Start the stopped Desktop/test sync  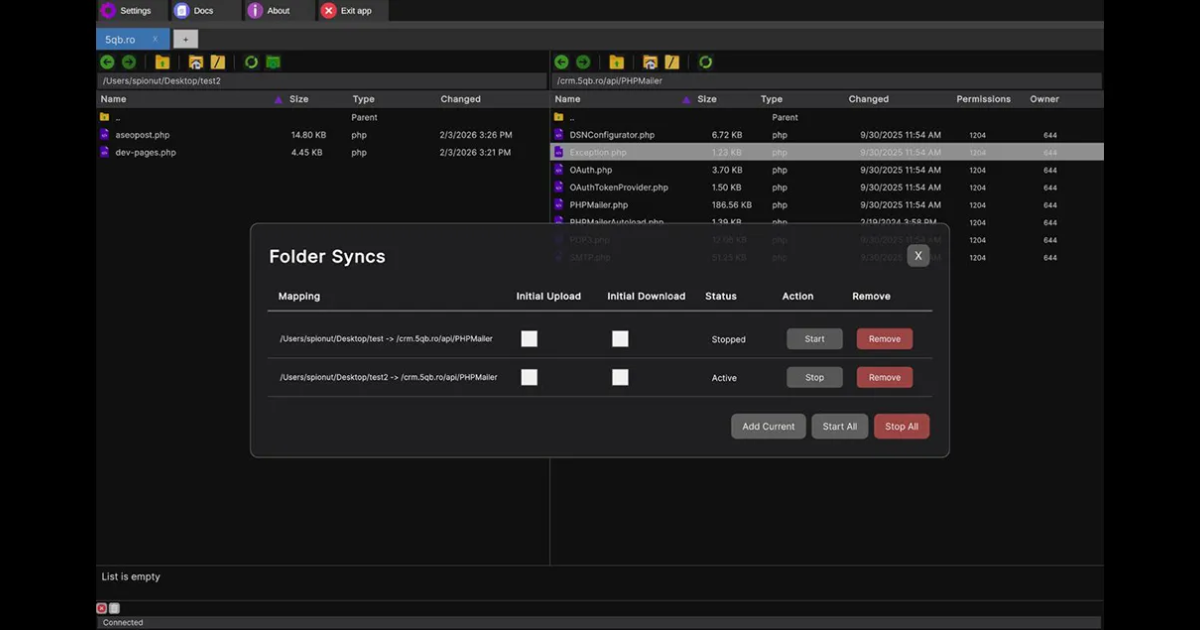tap(815, 339)
